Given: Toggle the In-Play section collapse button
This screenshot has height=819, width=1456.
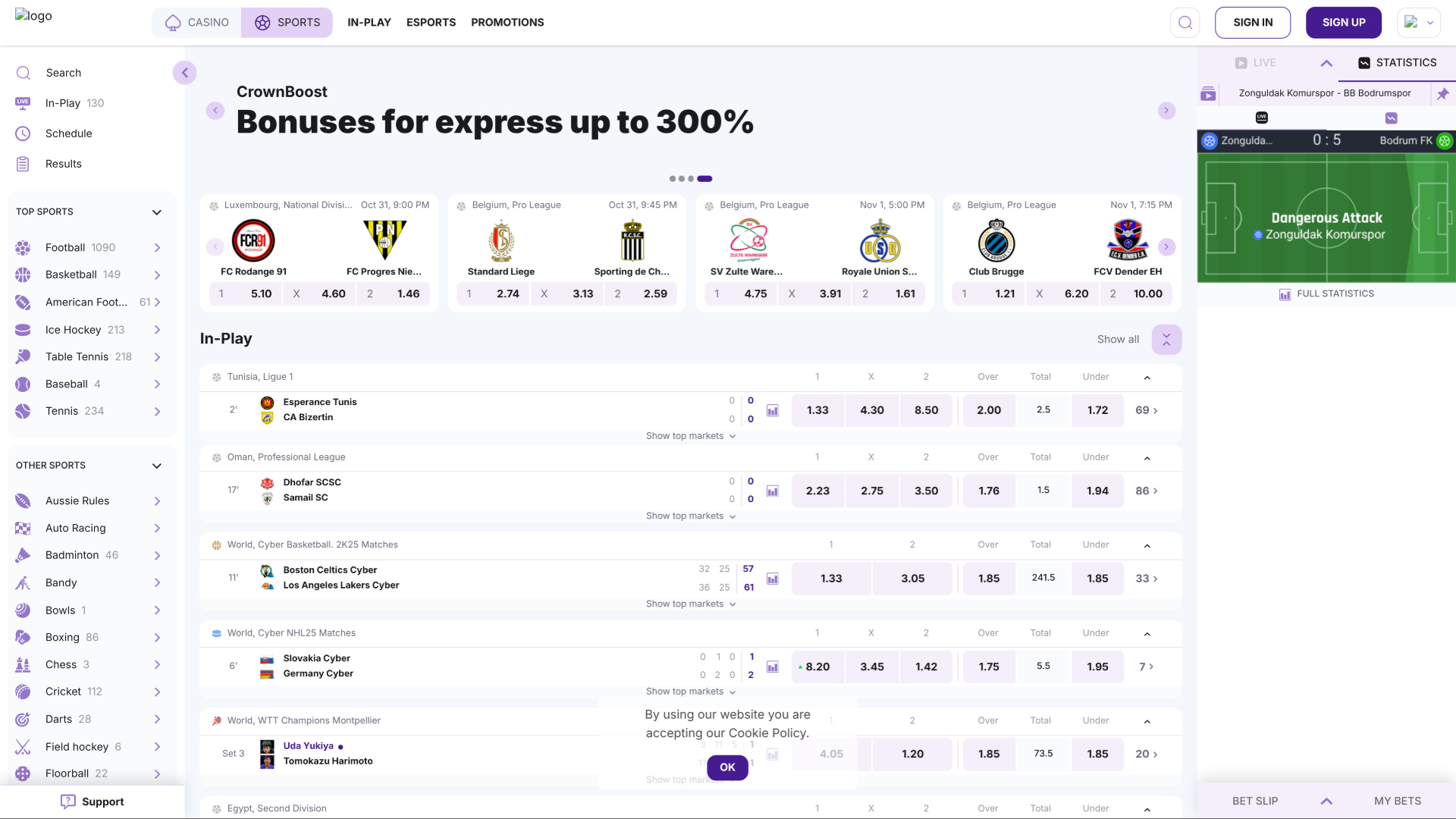Looking at the screenshot, I should click(1166, 340).
